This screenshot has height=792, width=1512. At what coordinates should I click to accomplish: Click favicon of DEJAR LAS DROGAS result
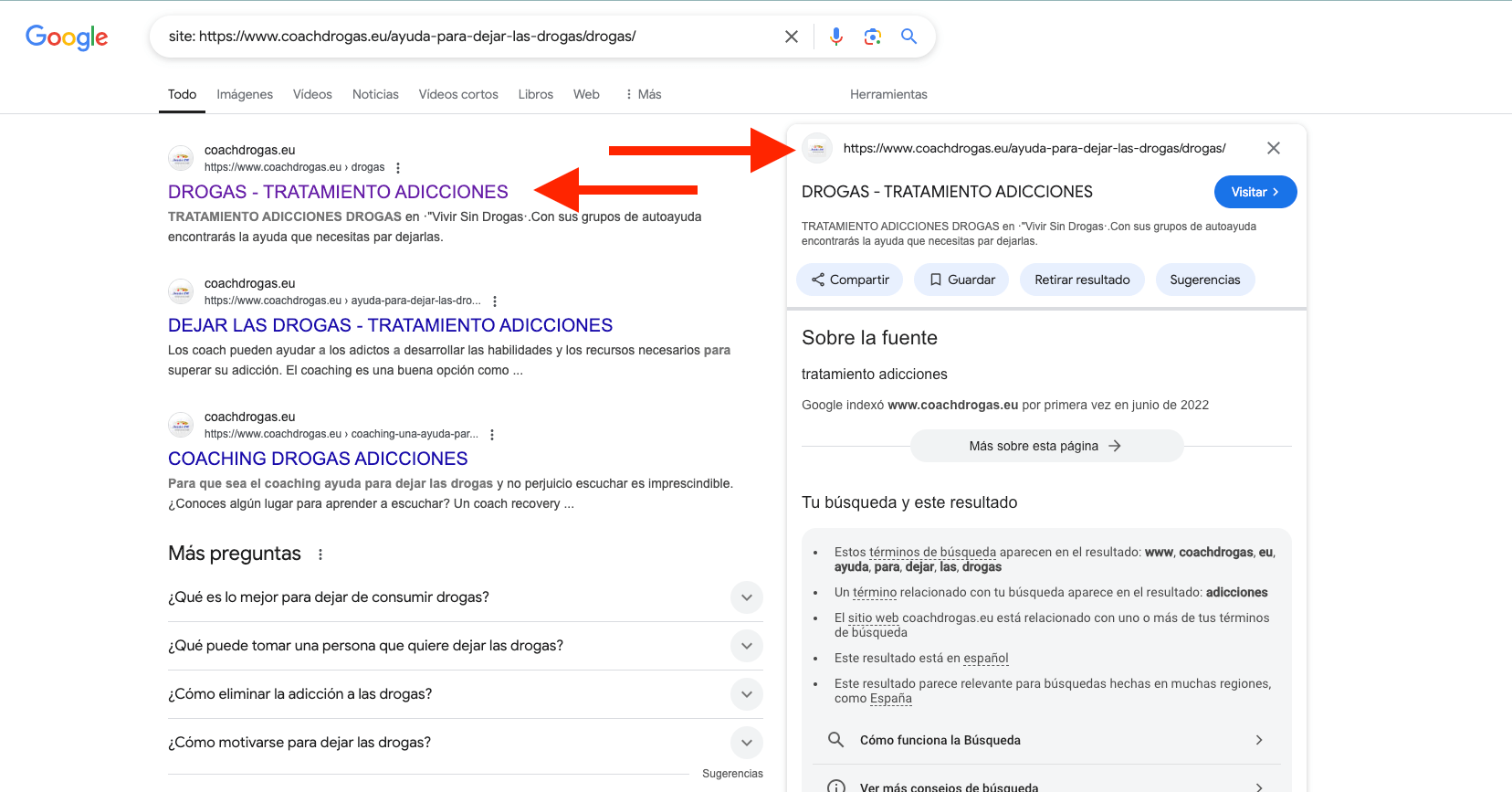[181, 292]
